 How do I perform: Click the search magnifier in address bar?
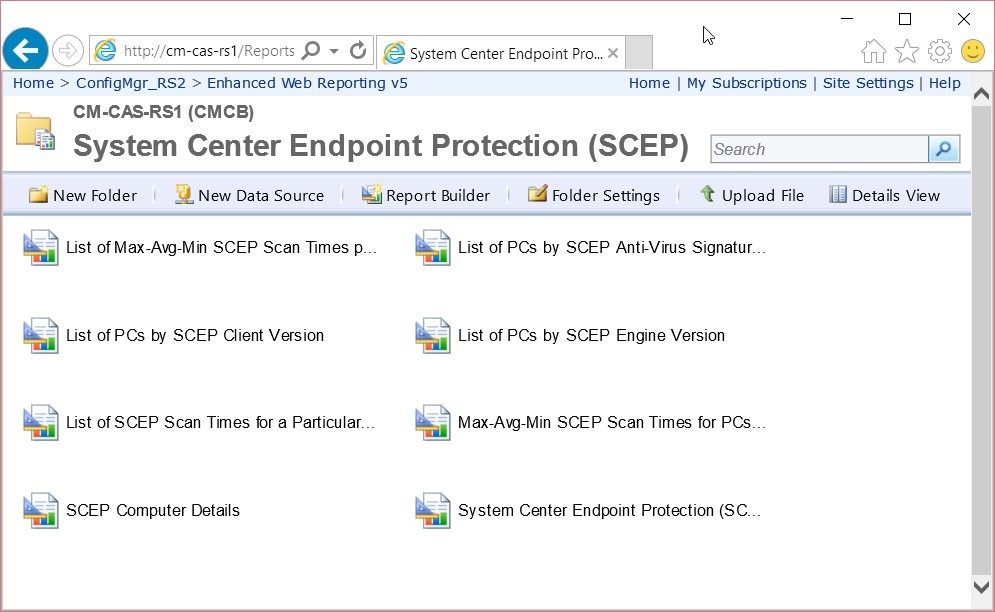tap(311, 50)
